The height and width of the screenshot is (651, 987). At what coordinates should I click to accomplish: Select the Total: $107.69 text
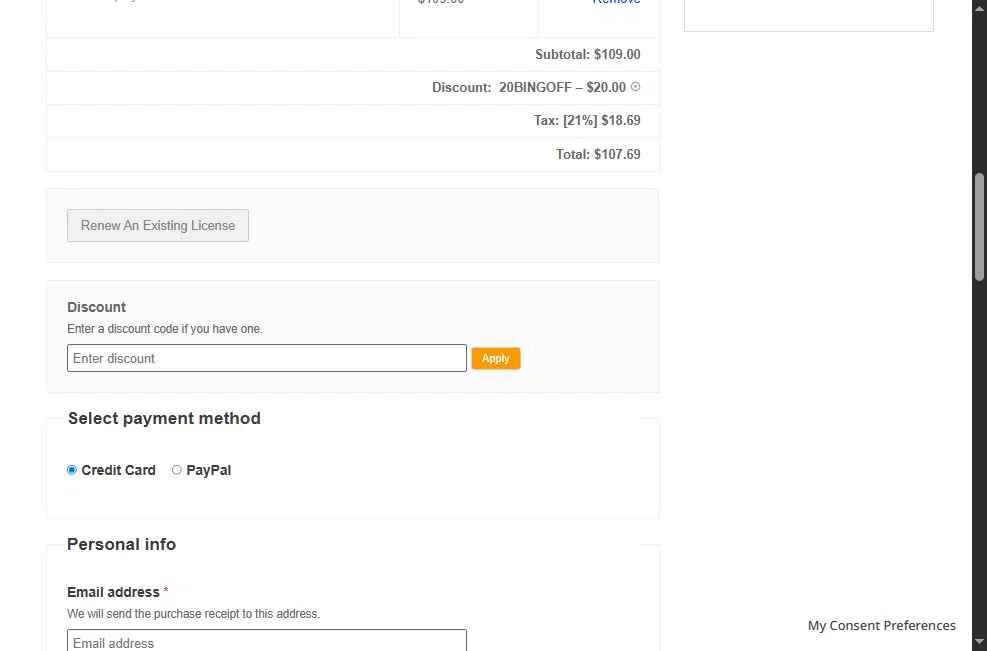(x=598, y=154)
